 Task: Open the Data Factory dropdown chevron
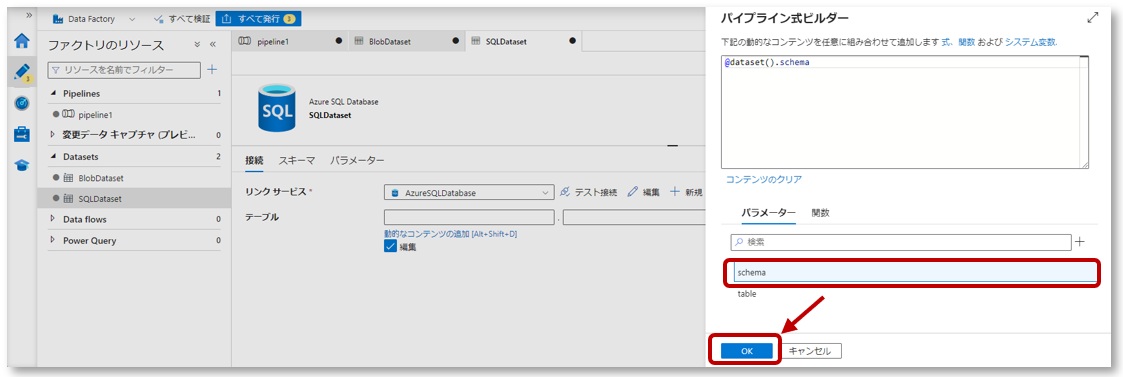pos(131,19)
